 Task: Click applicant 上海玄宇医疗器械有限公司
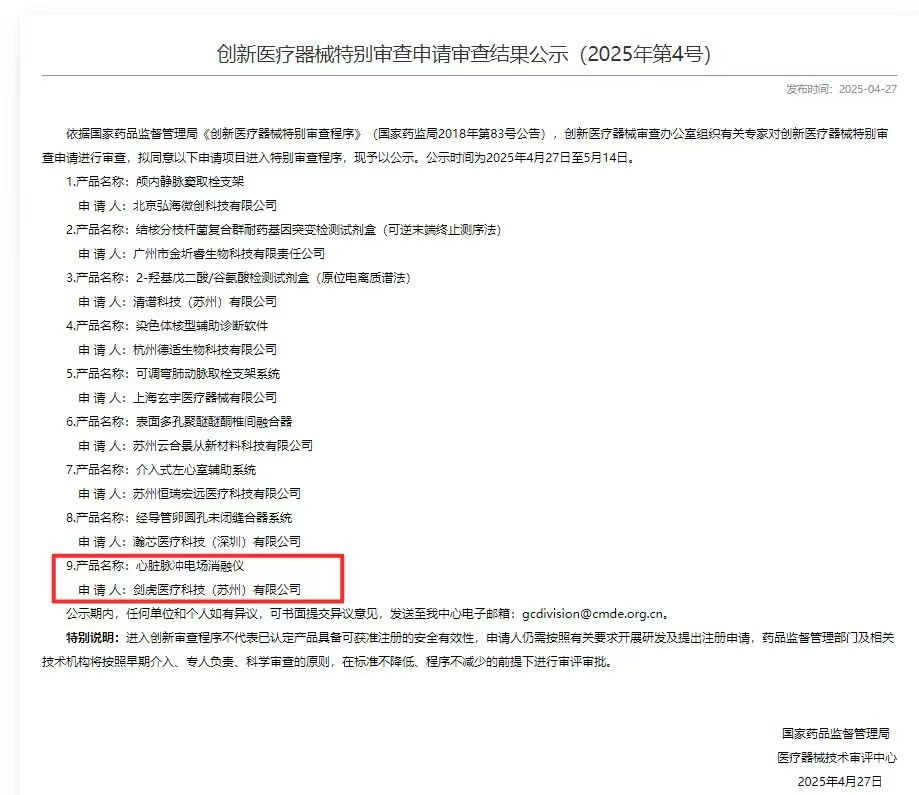click(x=205, y=398)
